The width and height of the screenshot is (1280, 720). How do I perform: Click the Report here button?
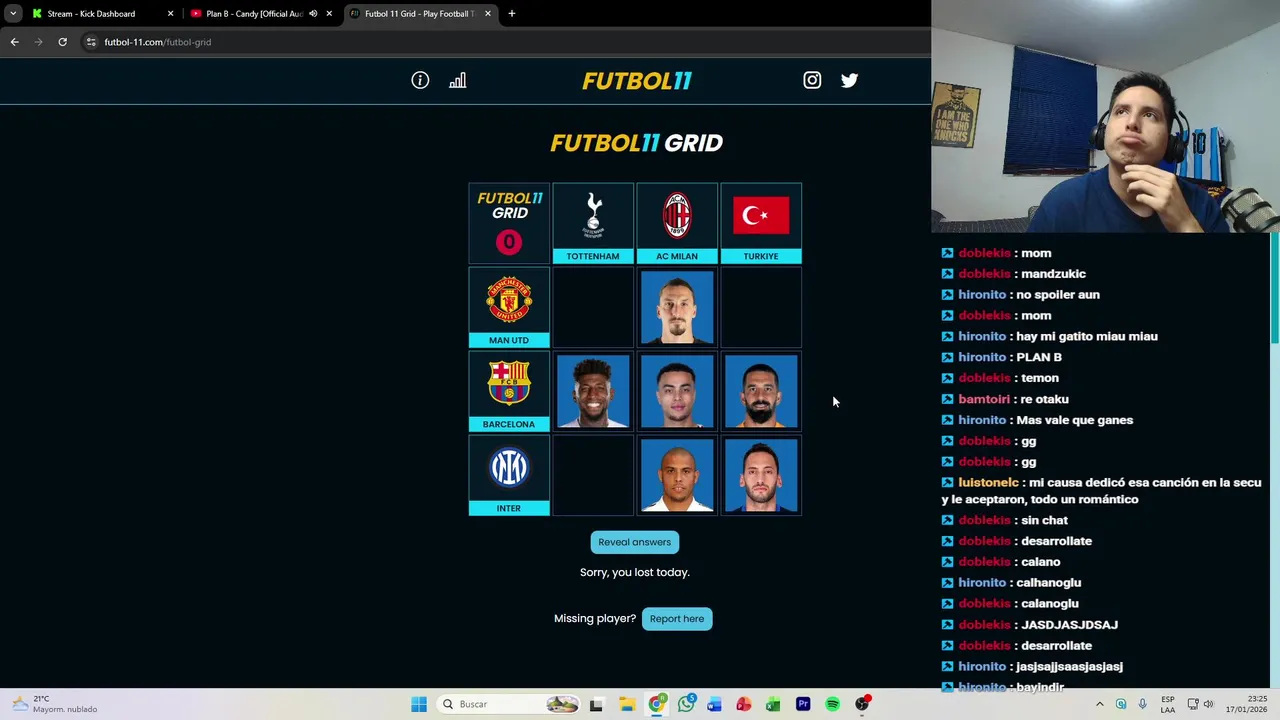click(677, 618)
